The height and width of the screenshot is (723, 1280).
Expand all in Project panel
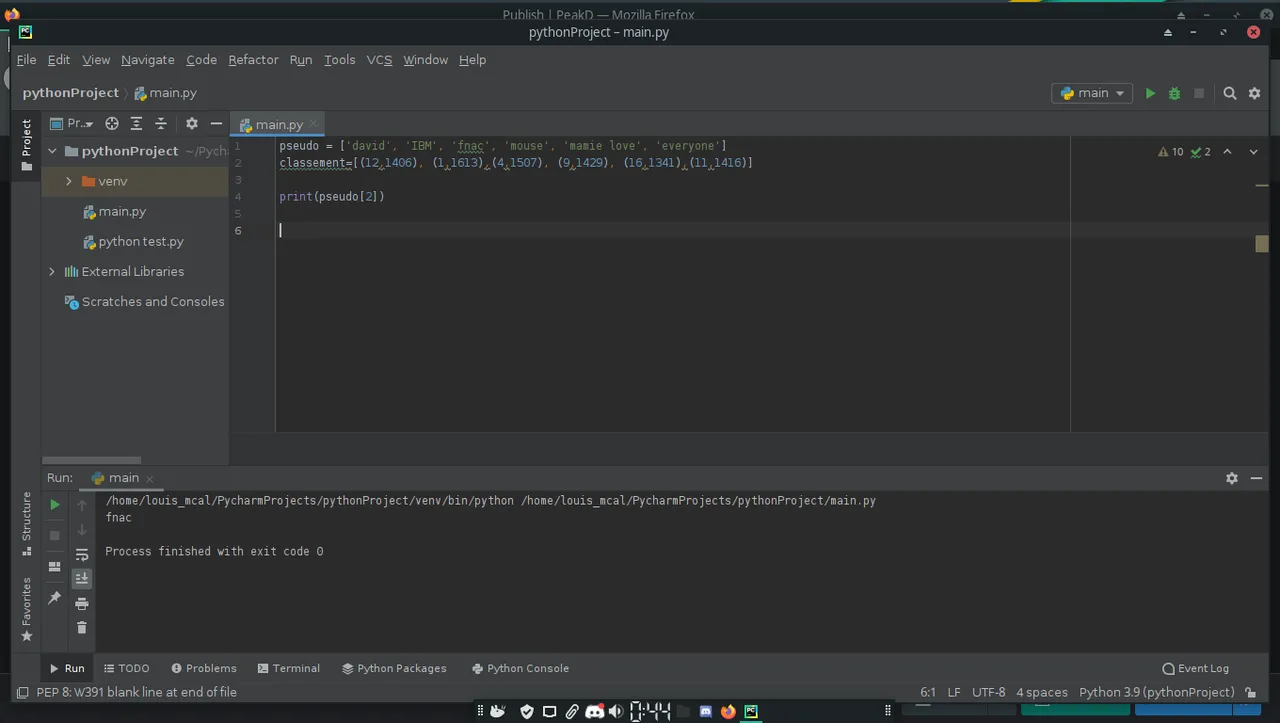click(136, 124)
